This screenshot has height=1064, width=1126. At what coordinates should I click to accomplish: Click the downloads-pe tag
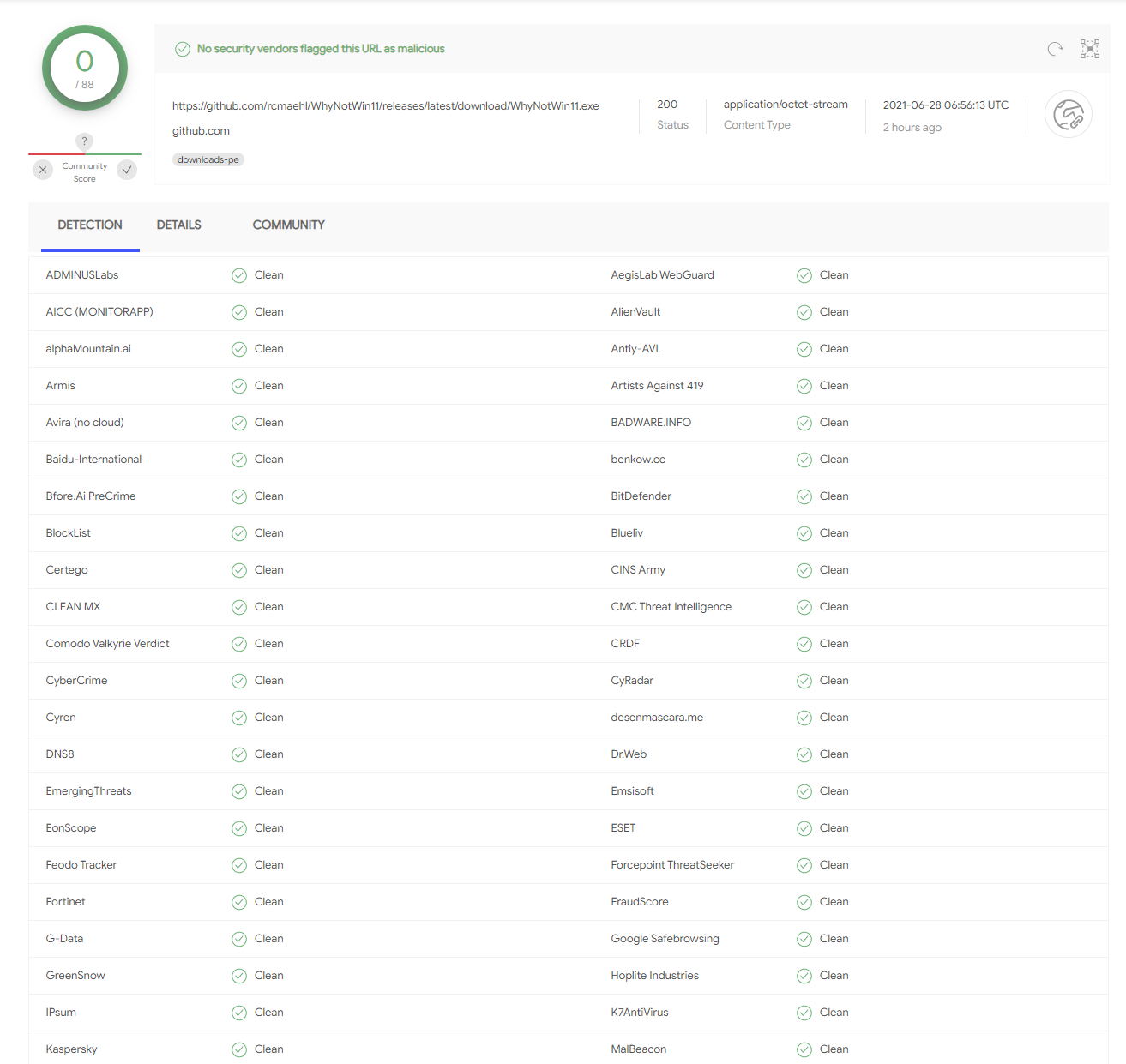[x=208, y=159]
